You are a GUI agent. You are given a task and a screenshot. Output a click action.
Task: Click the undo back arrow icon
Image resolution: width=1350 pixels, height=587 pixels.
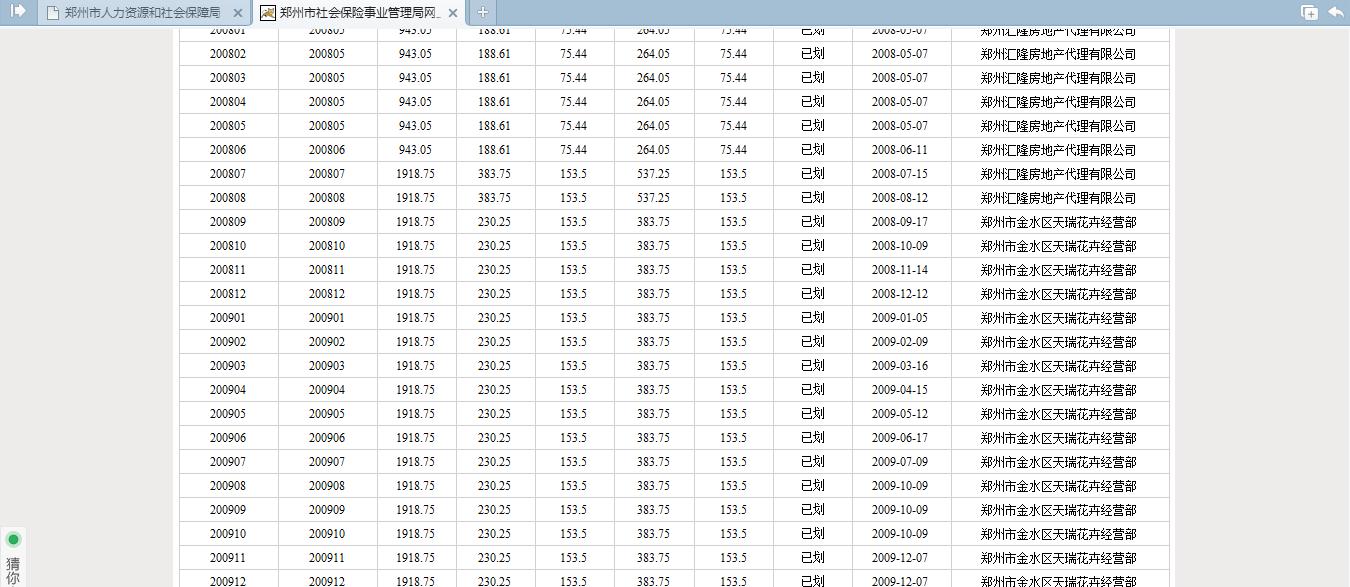click(x=1336, y=12)
